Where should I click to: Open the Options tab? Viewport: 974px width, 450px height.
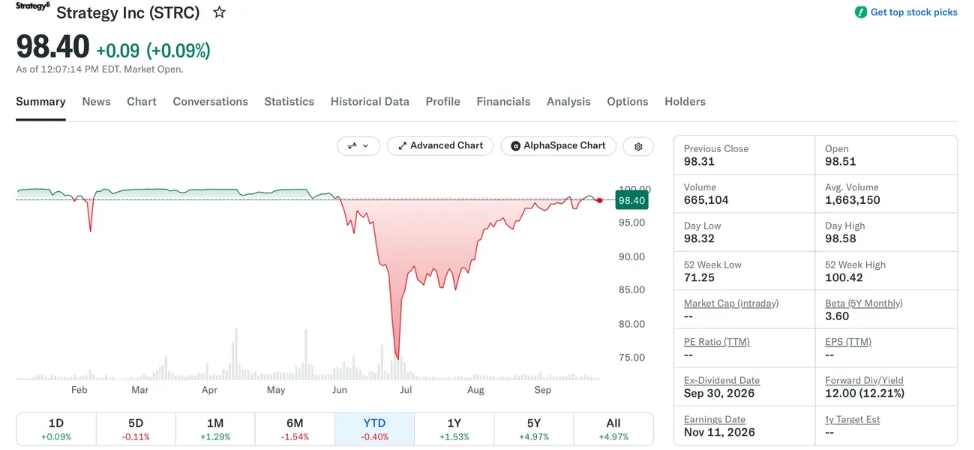click(x=627, y=101)
